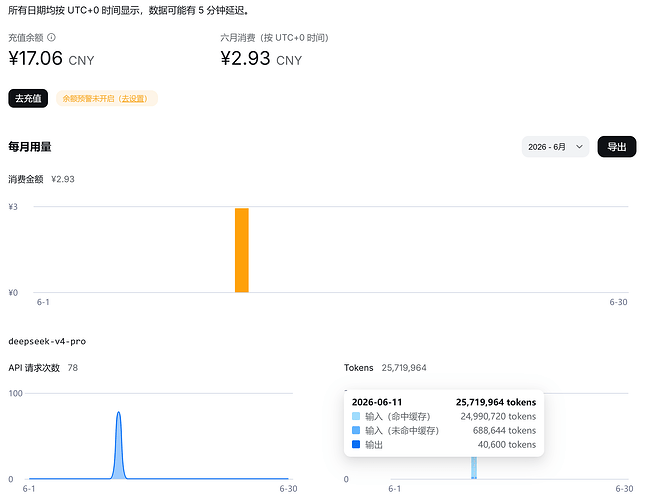Click the info icon beside 充值余额
The height and width of the screenshot is (500, 665).
pos(51,37)
